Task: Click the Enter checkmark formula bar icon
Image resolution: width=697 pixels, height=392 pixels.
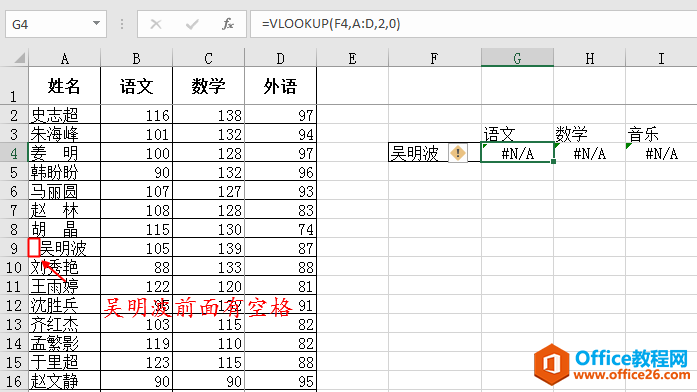Action: [192, 24]
